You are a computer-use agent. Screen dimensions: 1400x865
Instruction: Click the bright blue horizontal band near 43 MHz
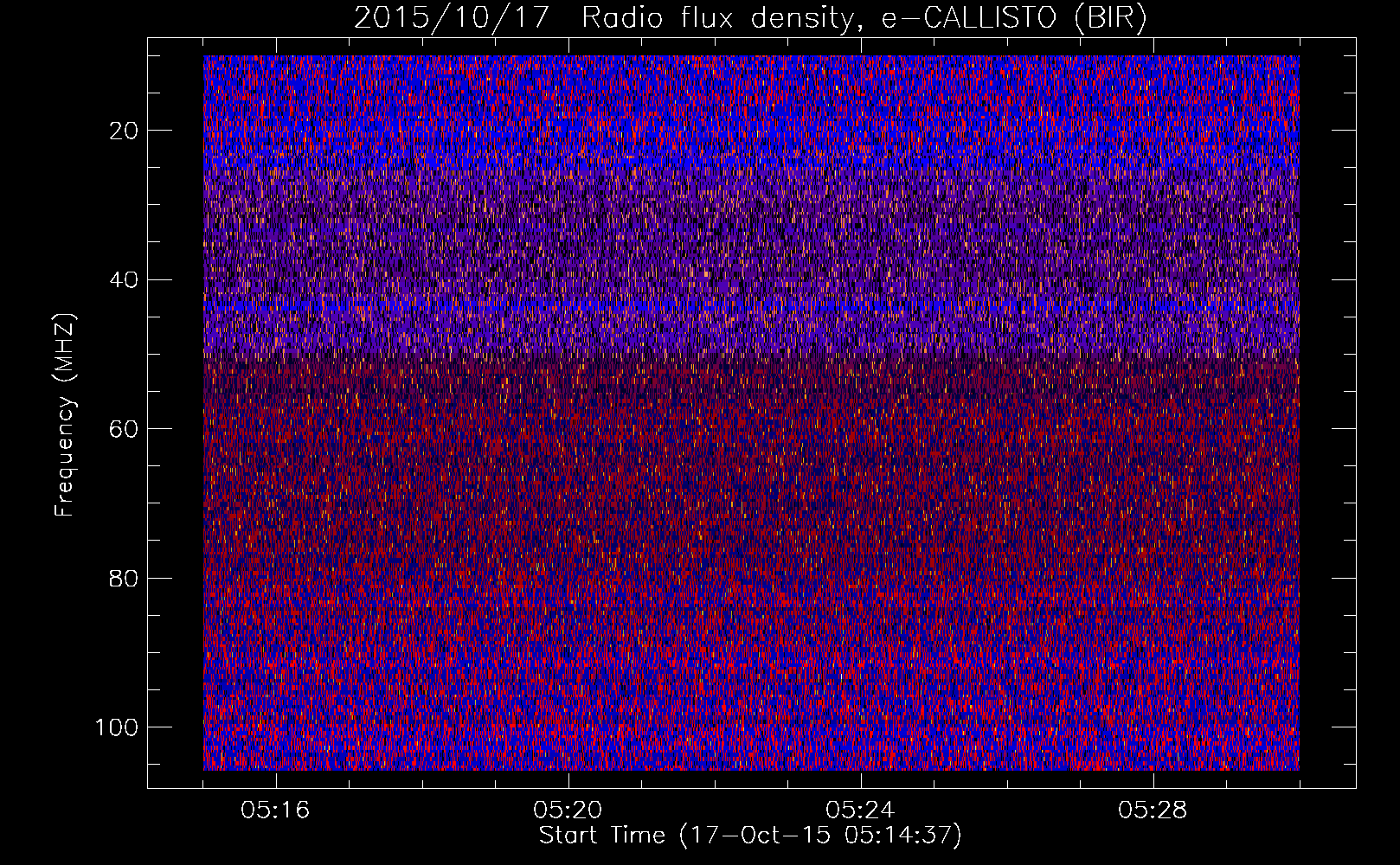[x=751, y=306]
